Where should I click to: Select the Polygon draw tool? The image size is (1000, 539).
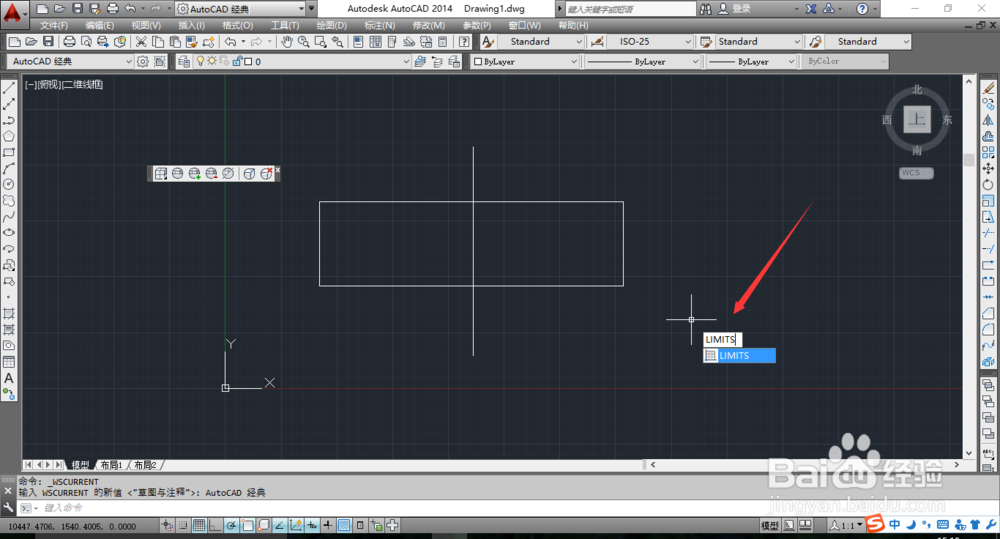[9, 136]
